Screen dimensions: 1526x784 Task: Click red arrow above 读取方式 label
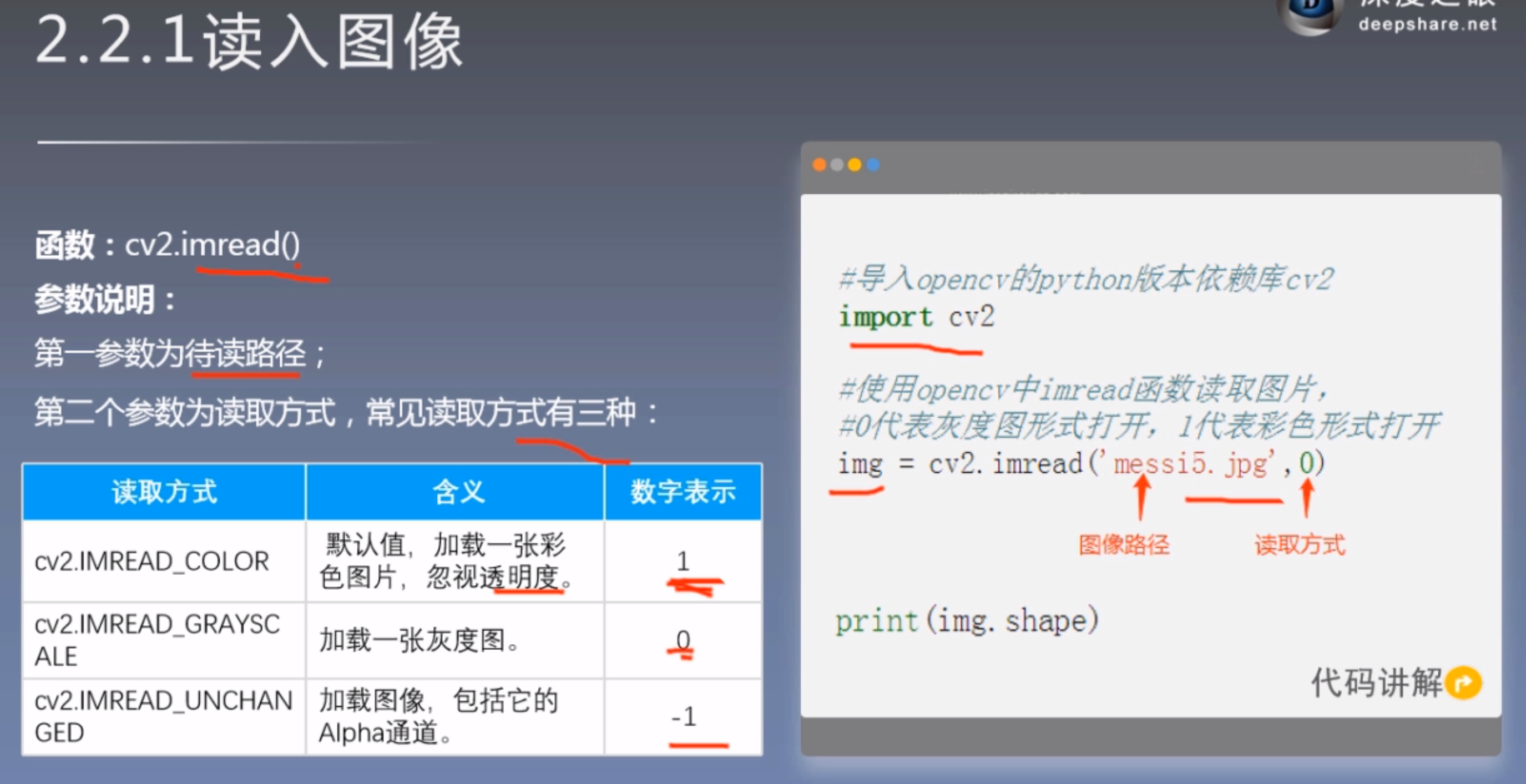coord(1306,497)
